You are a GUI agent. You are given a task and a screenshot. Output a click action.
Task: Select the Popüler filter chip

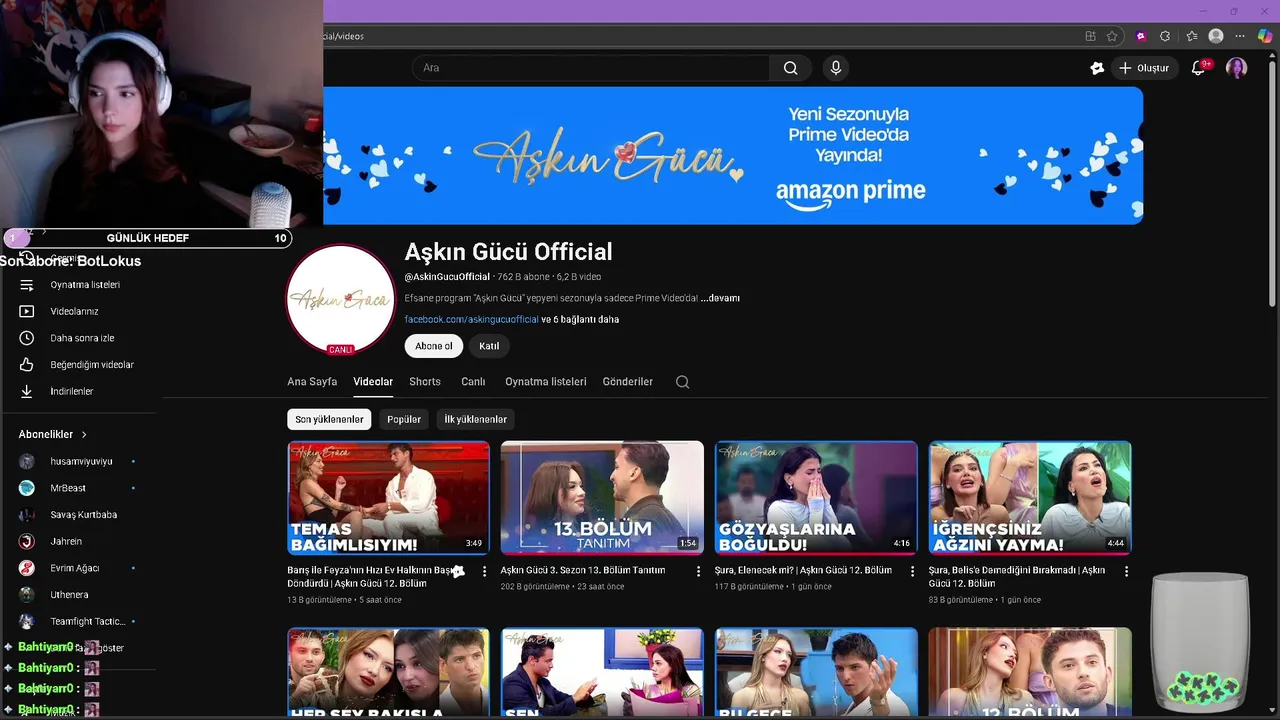(x=404, y=419)
